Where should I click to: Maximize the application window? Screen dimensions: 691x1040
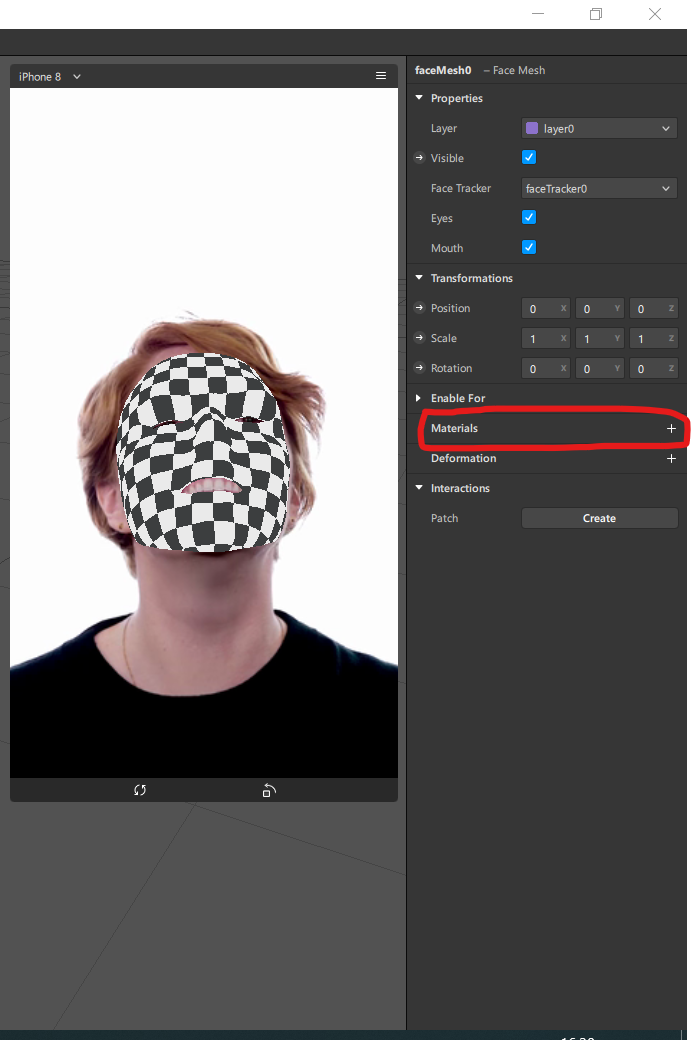click(596, 14)
